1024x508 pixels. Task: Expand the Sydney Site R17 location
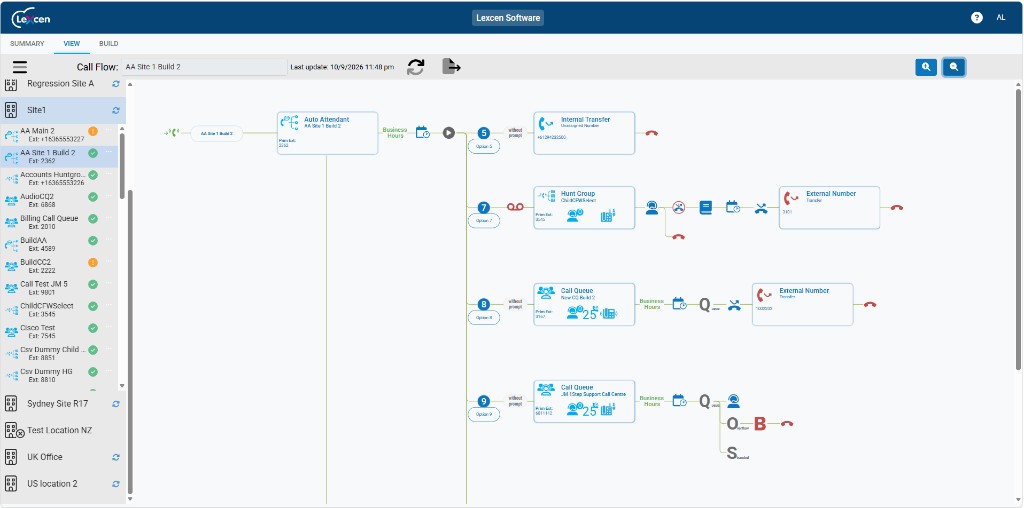click(63, 404)
